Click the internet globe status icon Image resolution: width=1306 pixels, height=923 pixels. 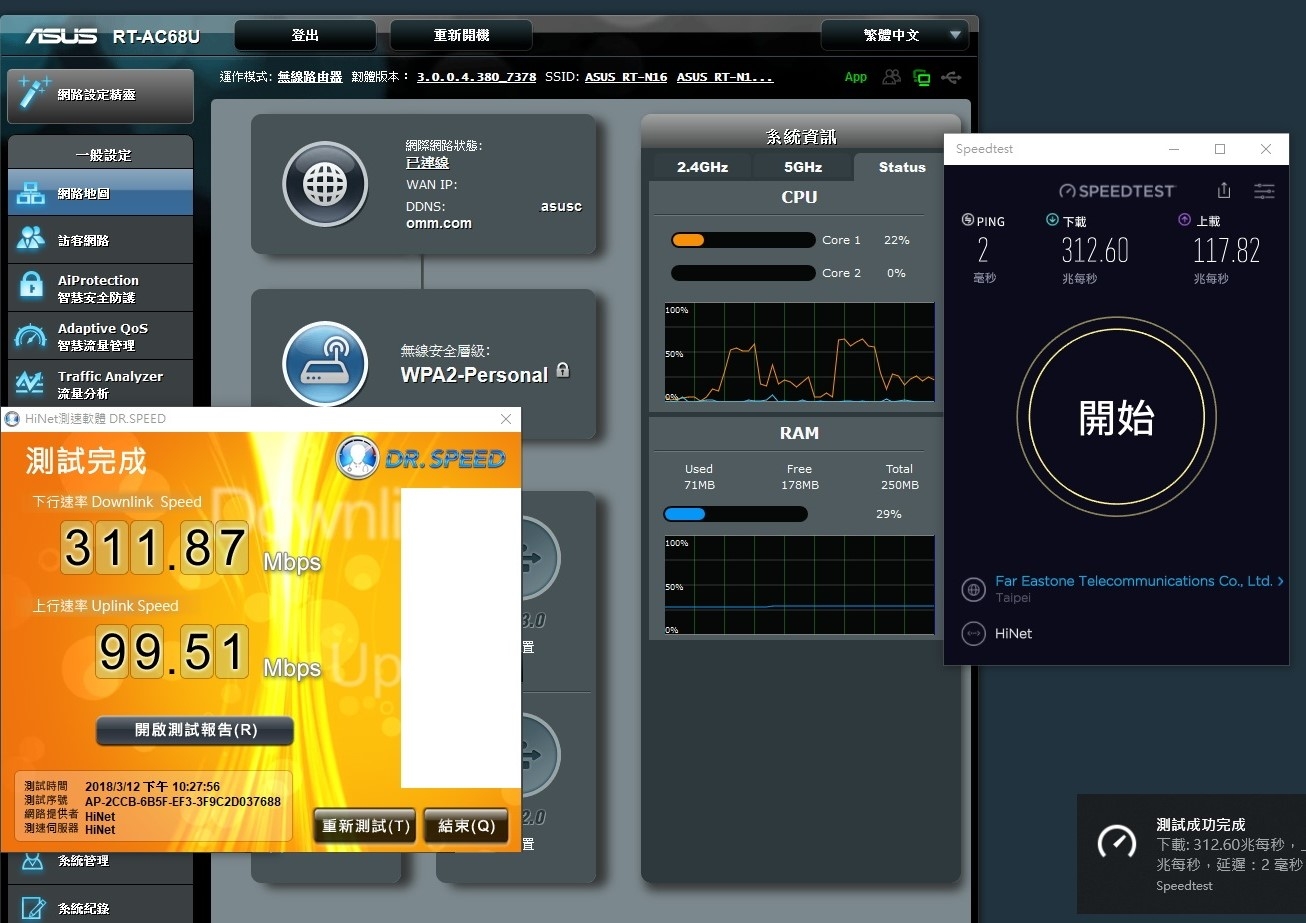pos(326,184)
